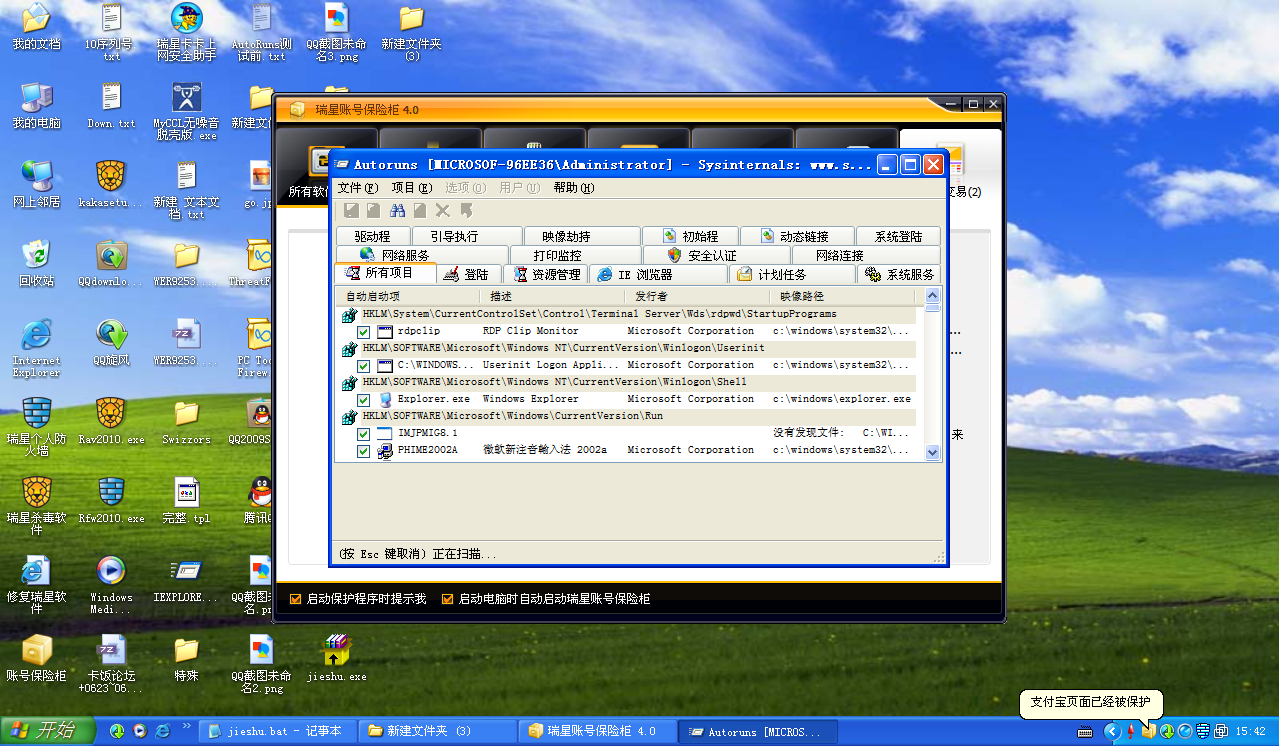
Task: Select QQ旋风 desktop icon
Action: tap(111, 342)
